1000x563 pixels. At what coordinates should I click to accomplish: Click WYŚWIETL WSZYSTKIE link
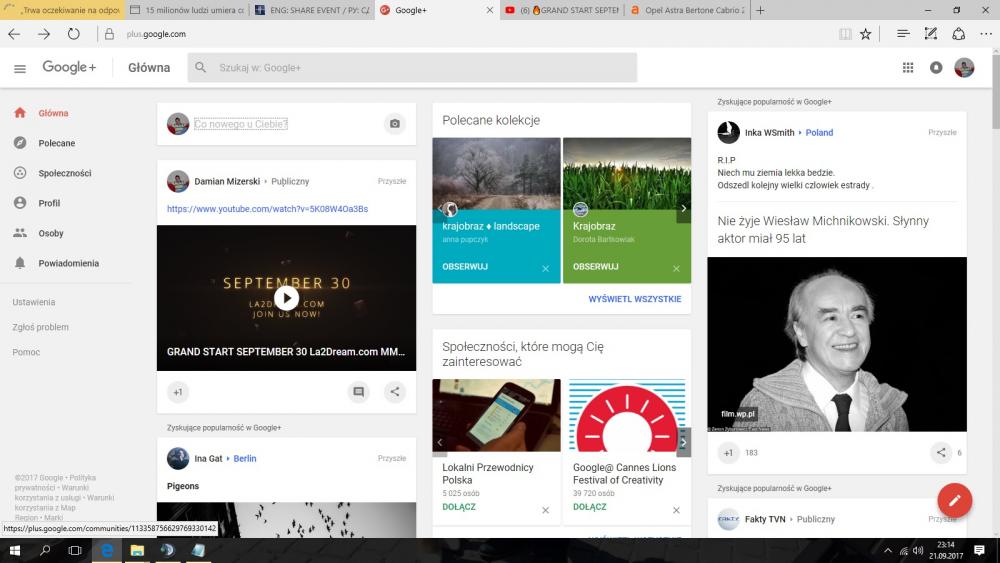(634, 299)
